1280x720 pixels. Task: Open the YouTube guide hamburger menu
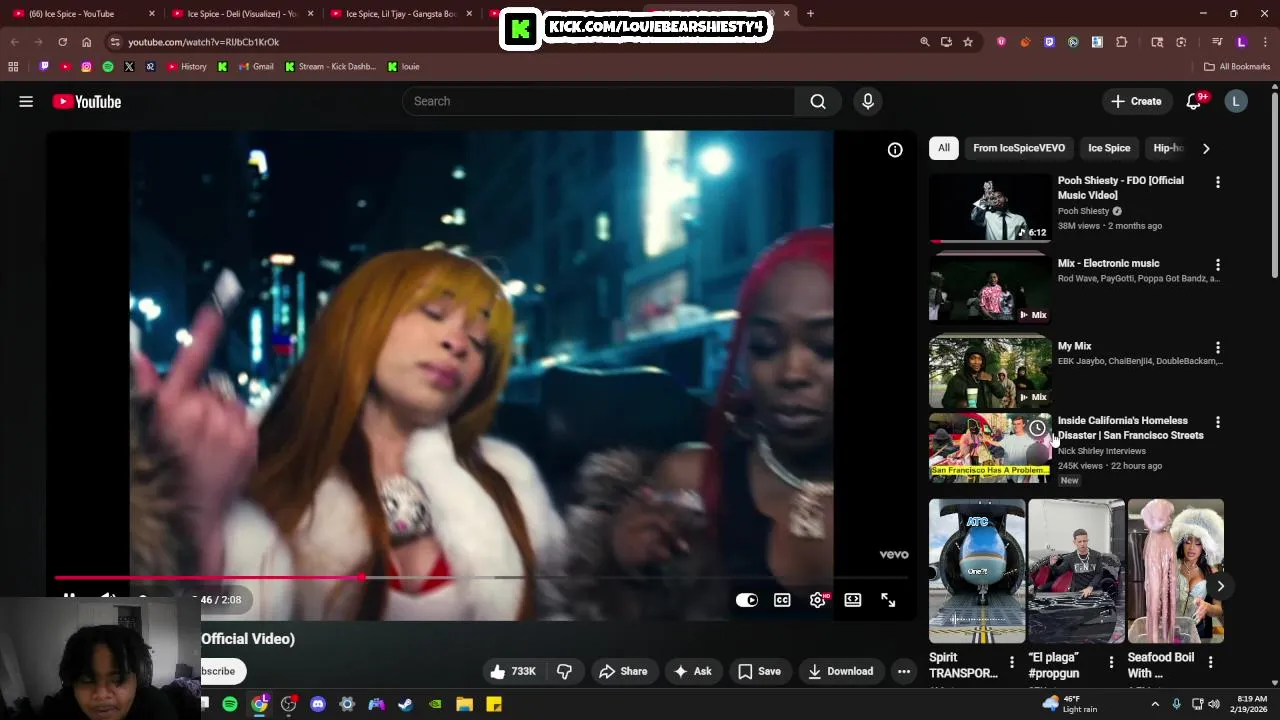click(26, 101)
